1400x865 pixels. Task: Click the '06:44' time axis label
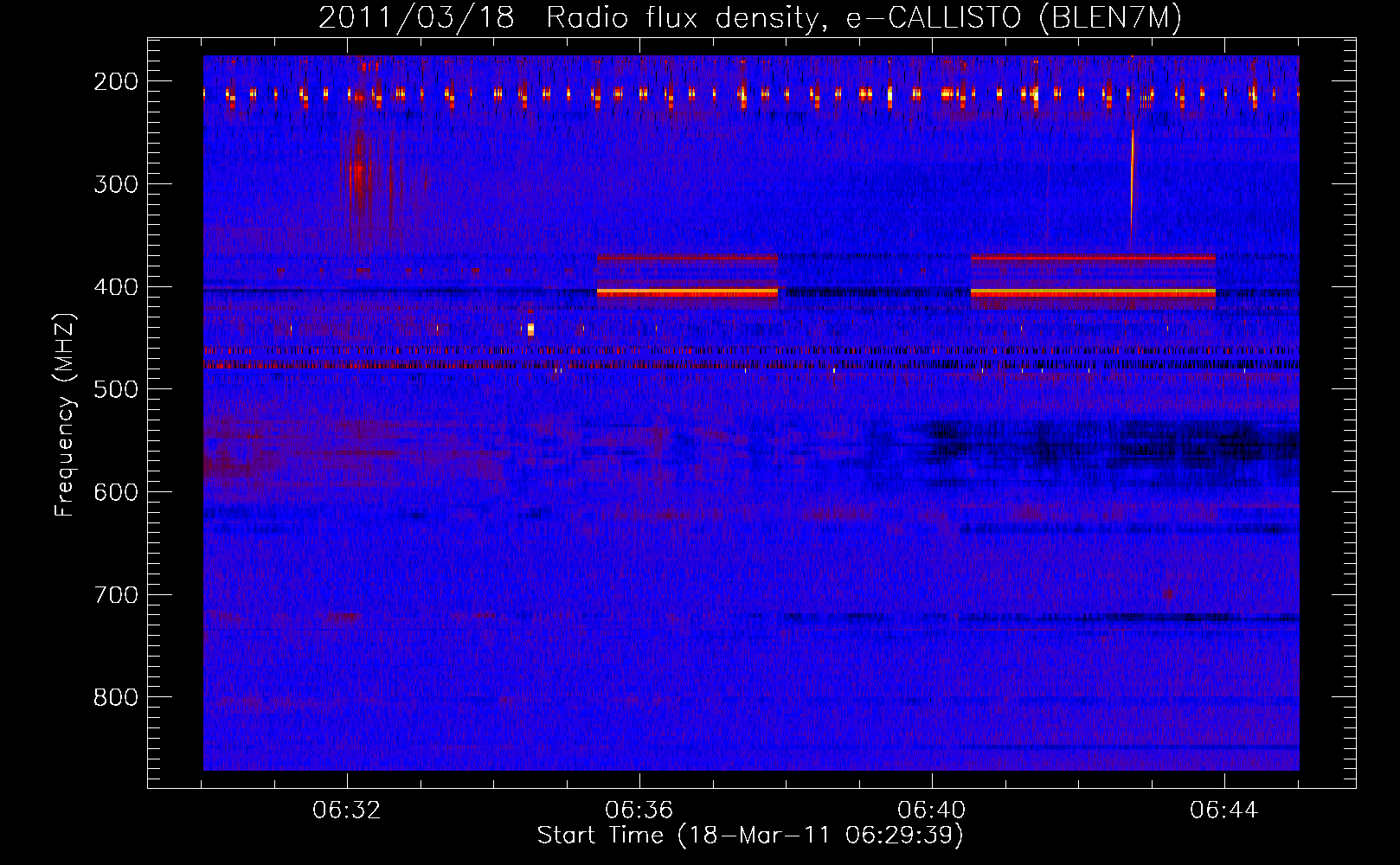click(x=1224, y=811)
